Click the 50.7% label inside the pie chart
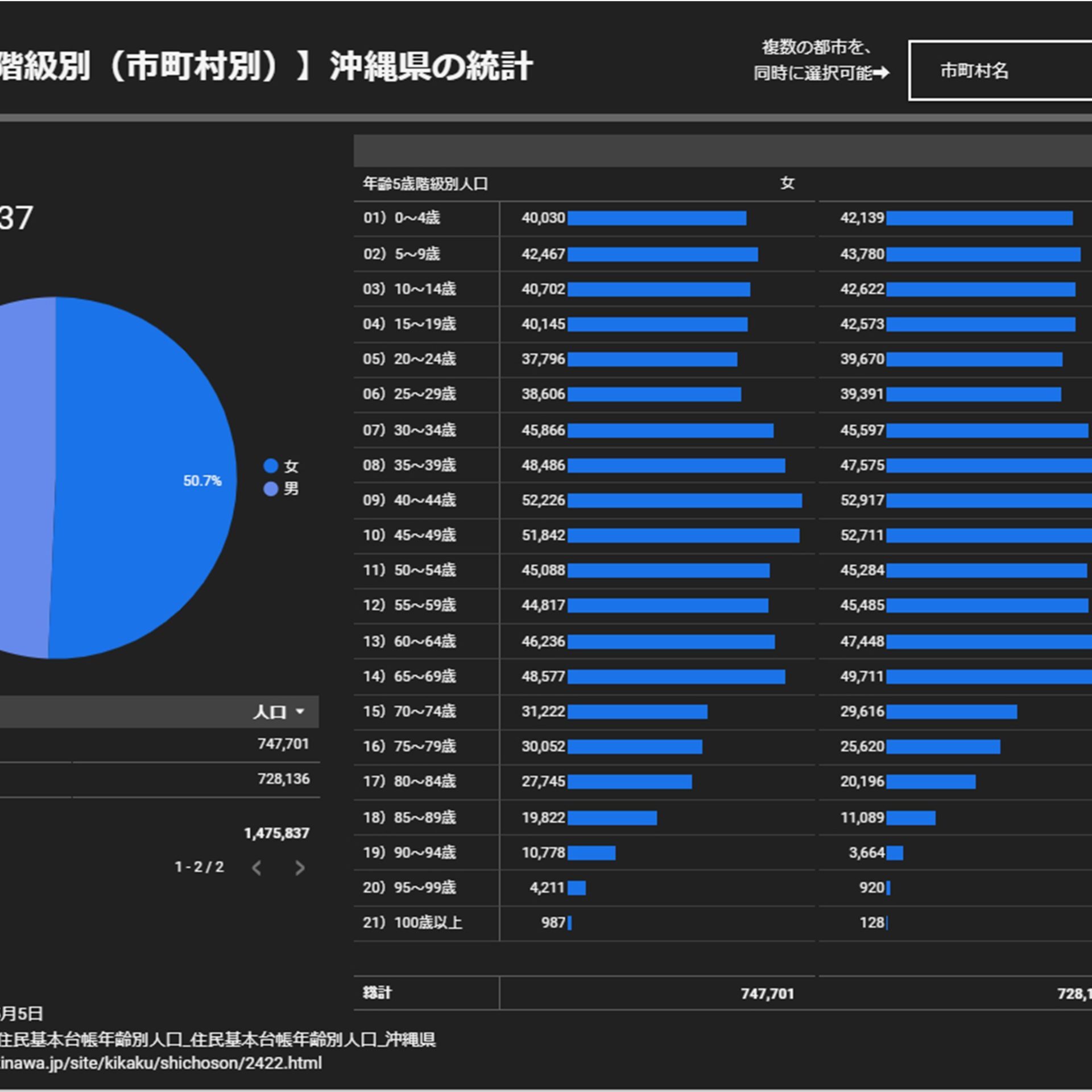The image size is (1092, 1092). click(x=202, y=481)
